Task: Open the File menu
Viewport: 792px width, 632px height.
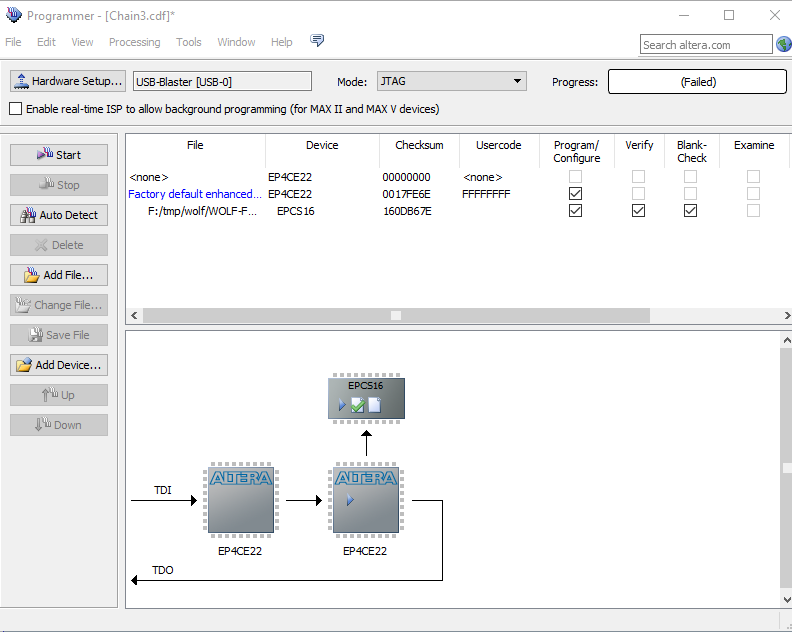Action: tap(13, 42)
